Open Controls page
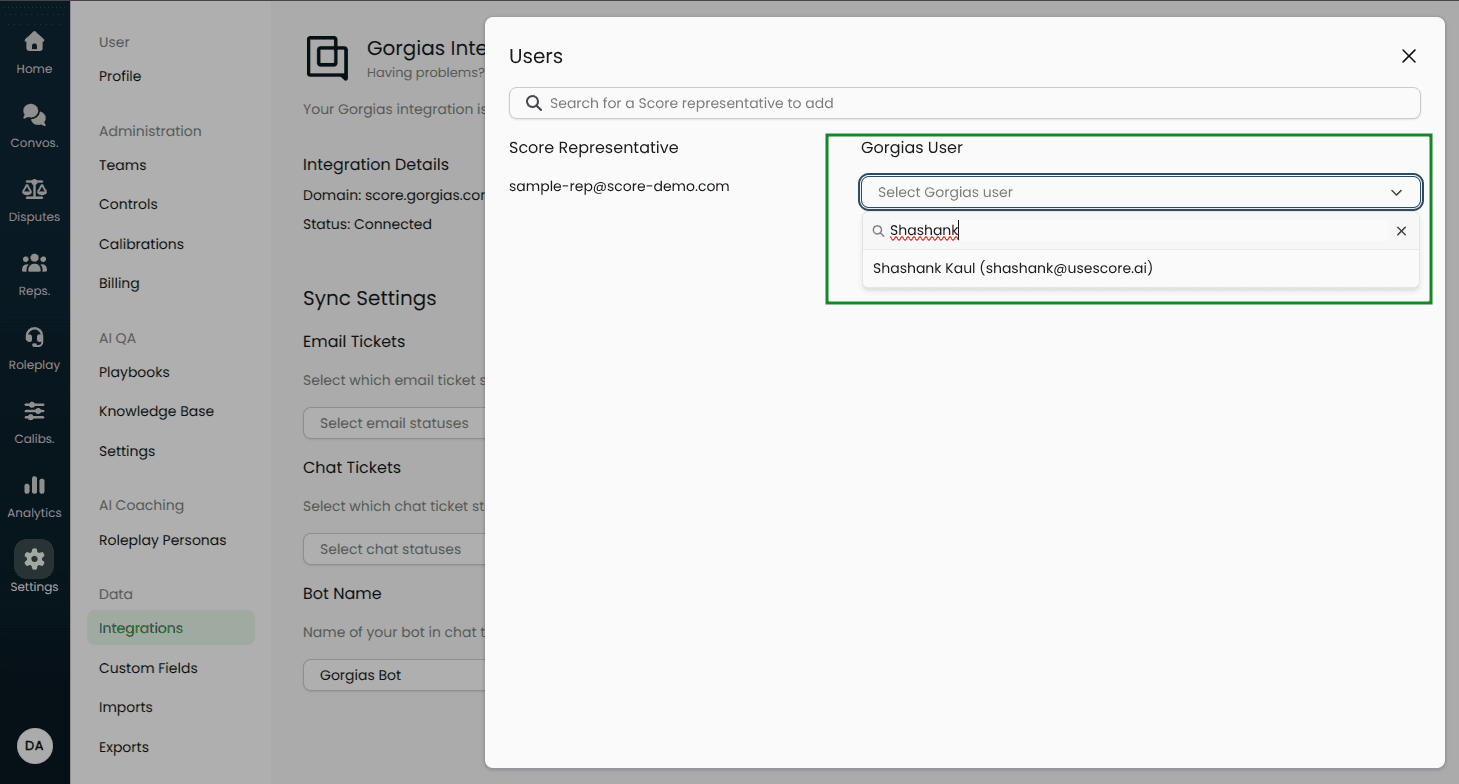The width and height of the screenshot is (1459, 784). [128, 204]
